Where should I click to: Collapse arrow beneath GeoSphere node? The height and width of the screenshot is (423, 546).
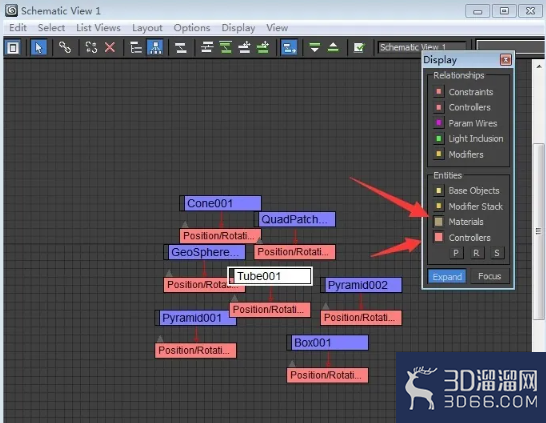[169, 273]
